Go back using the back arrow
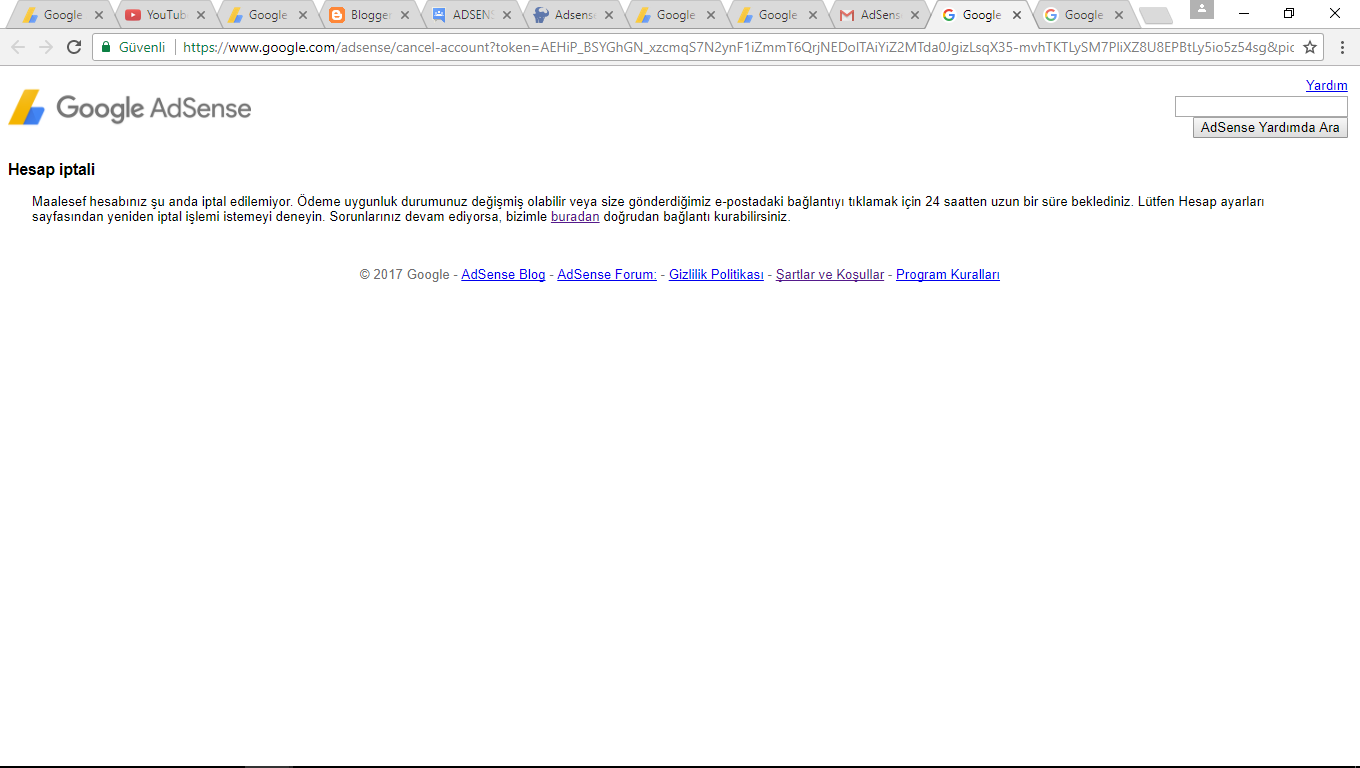Image resolution: width=1360 pixels, height=768 pixels. 18,47
